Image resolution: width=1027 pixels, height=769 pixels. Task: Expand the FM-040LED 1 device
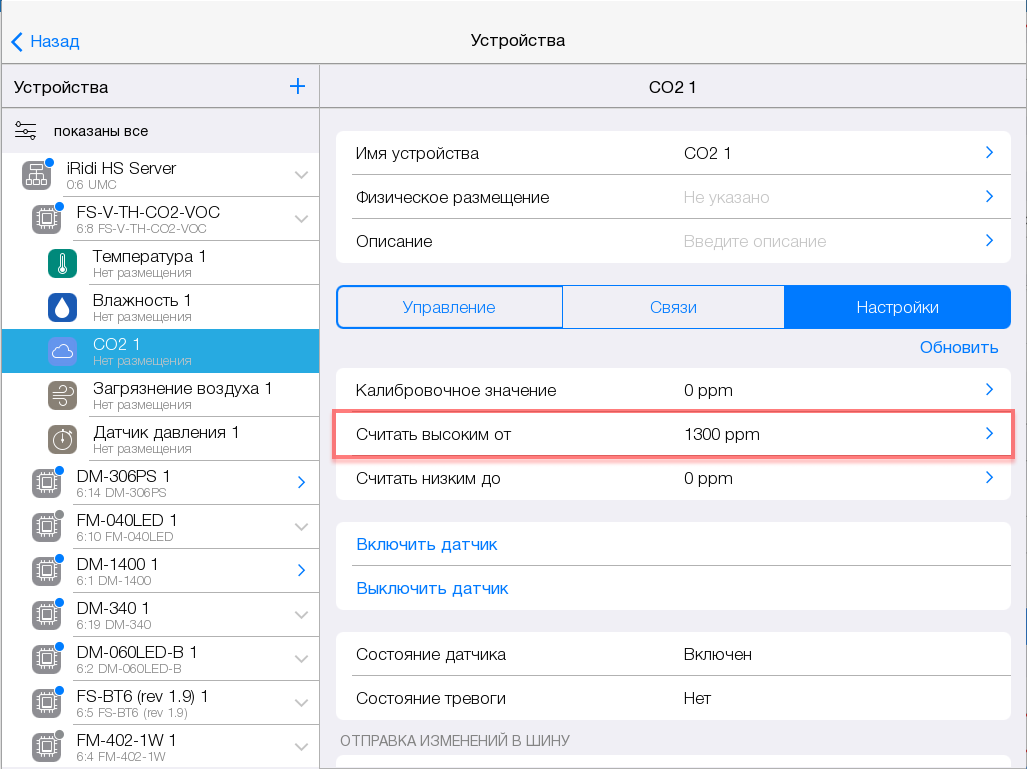coord(301,527)
